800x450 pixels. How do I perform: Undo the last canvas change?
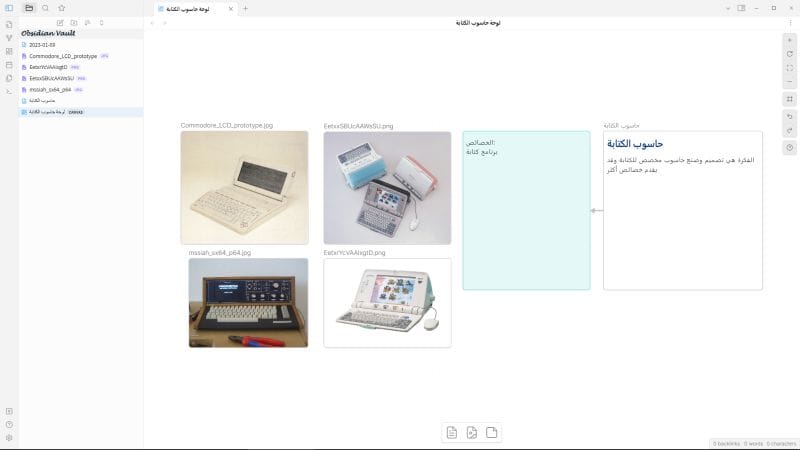click(789, 116)
